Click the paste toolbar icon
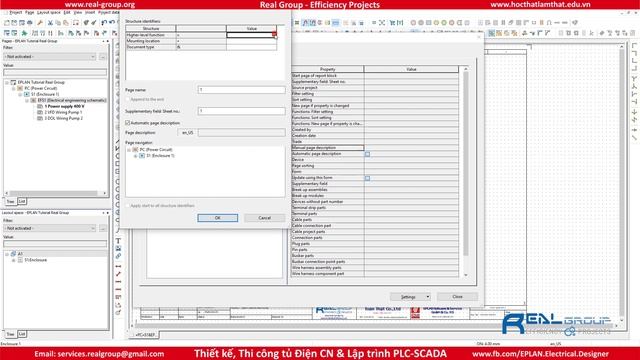Screen dimensions: 640x360 66,23
